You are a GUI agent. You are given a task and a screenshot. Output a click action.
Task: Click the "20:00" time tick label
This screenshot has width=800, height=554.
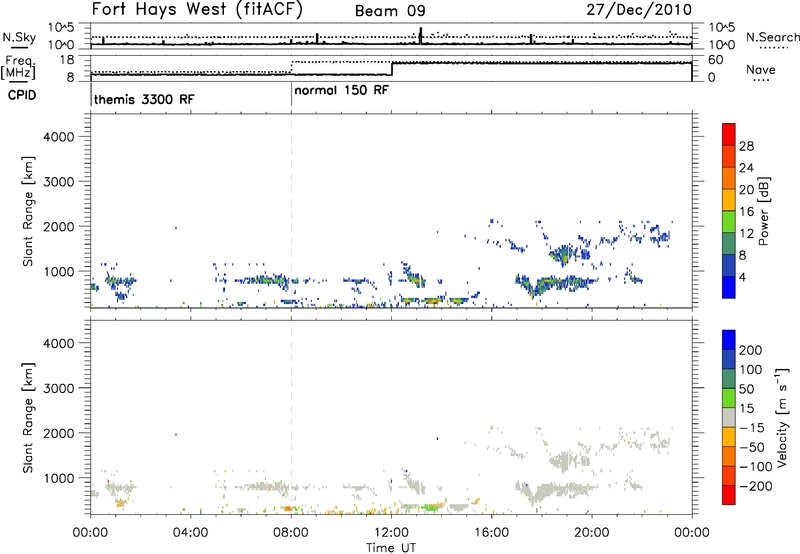[x=592, y=533]
